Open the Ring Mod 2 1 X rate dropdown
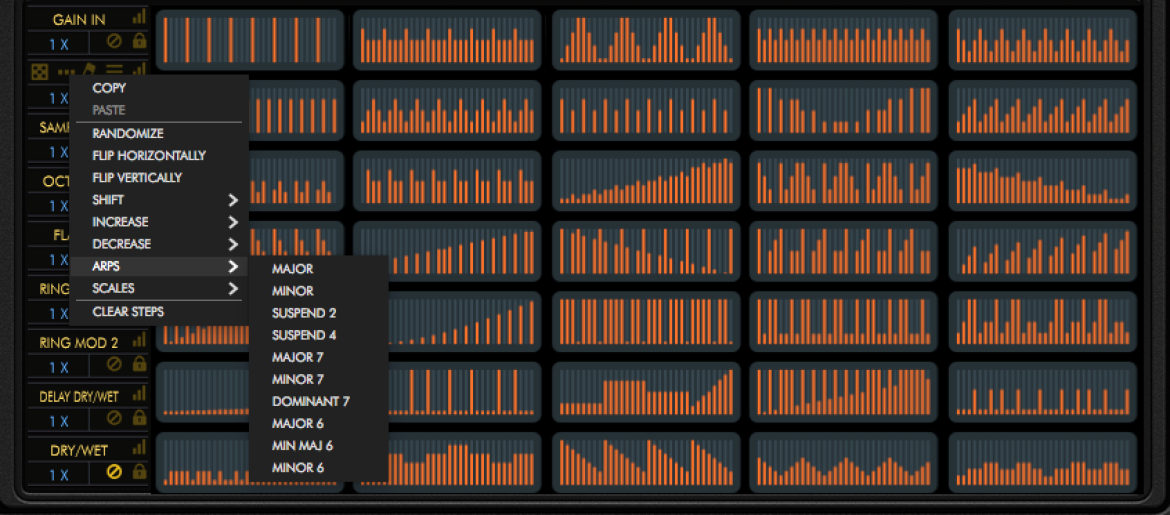1170x515 pixels. tap(58, 367)
